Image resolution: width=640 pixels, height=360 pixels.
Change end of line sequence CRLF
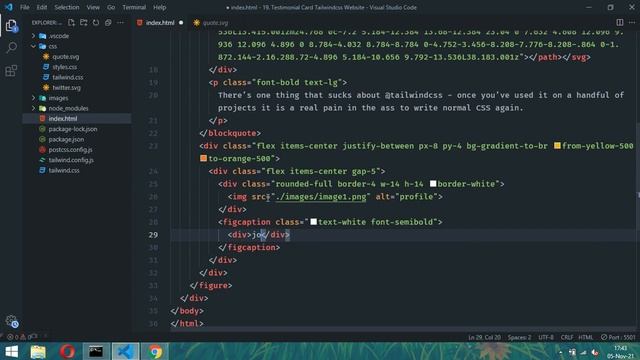point(567,337)
